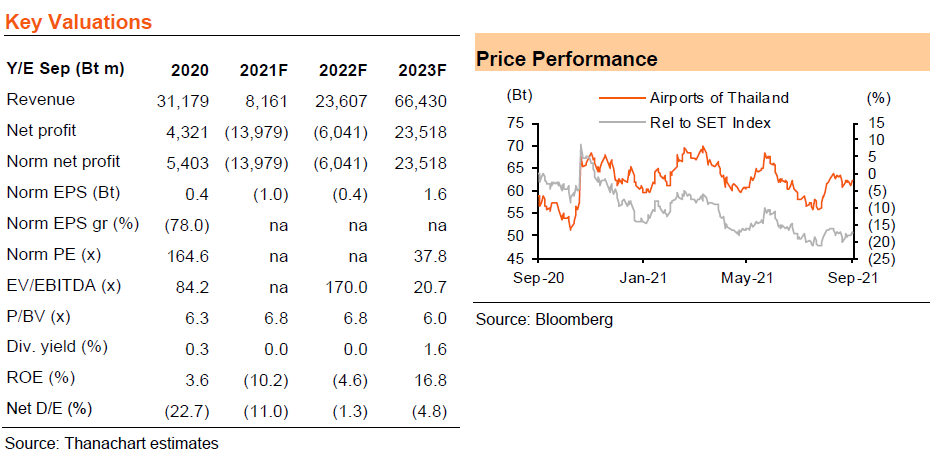939x458 pixels.
Task: Select the 2022F column header
Action: [x=343, y=70]
